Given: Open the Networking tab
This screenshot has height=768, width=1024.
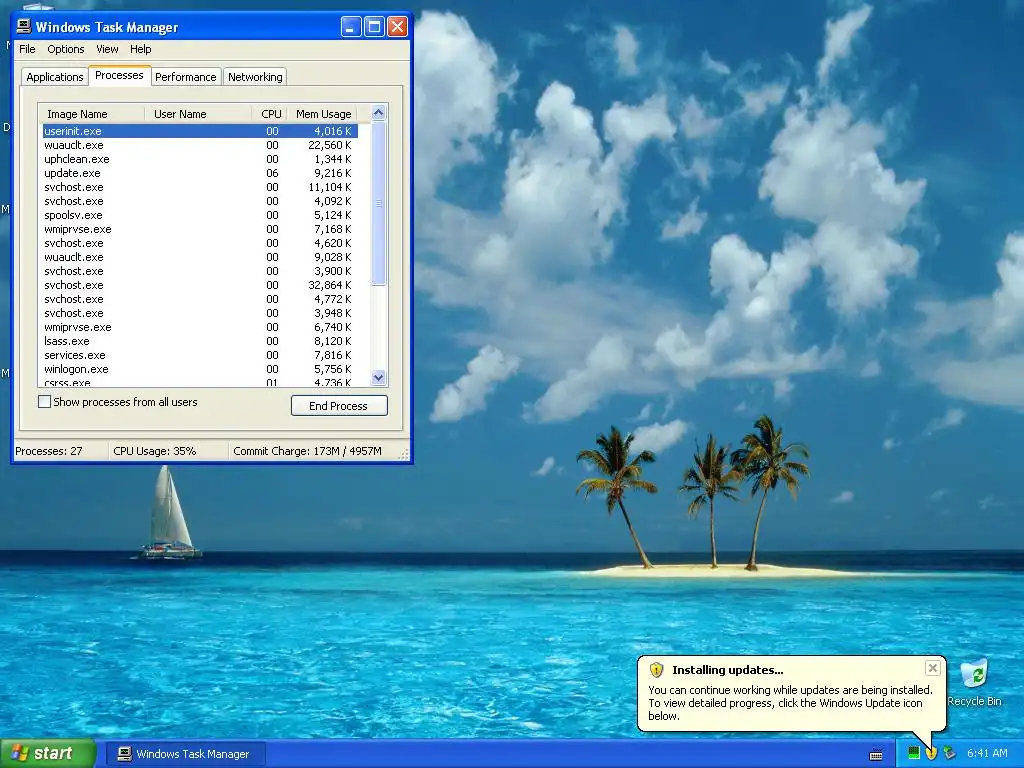Looking at the screenshot, I should coord(255,77).
